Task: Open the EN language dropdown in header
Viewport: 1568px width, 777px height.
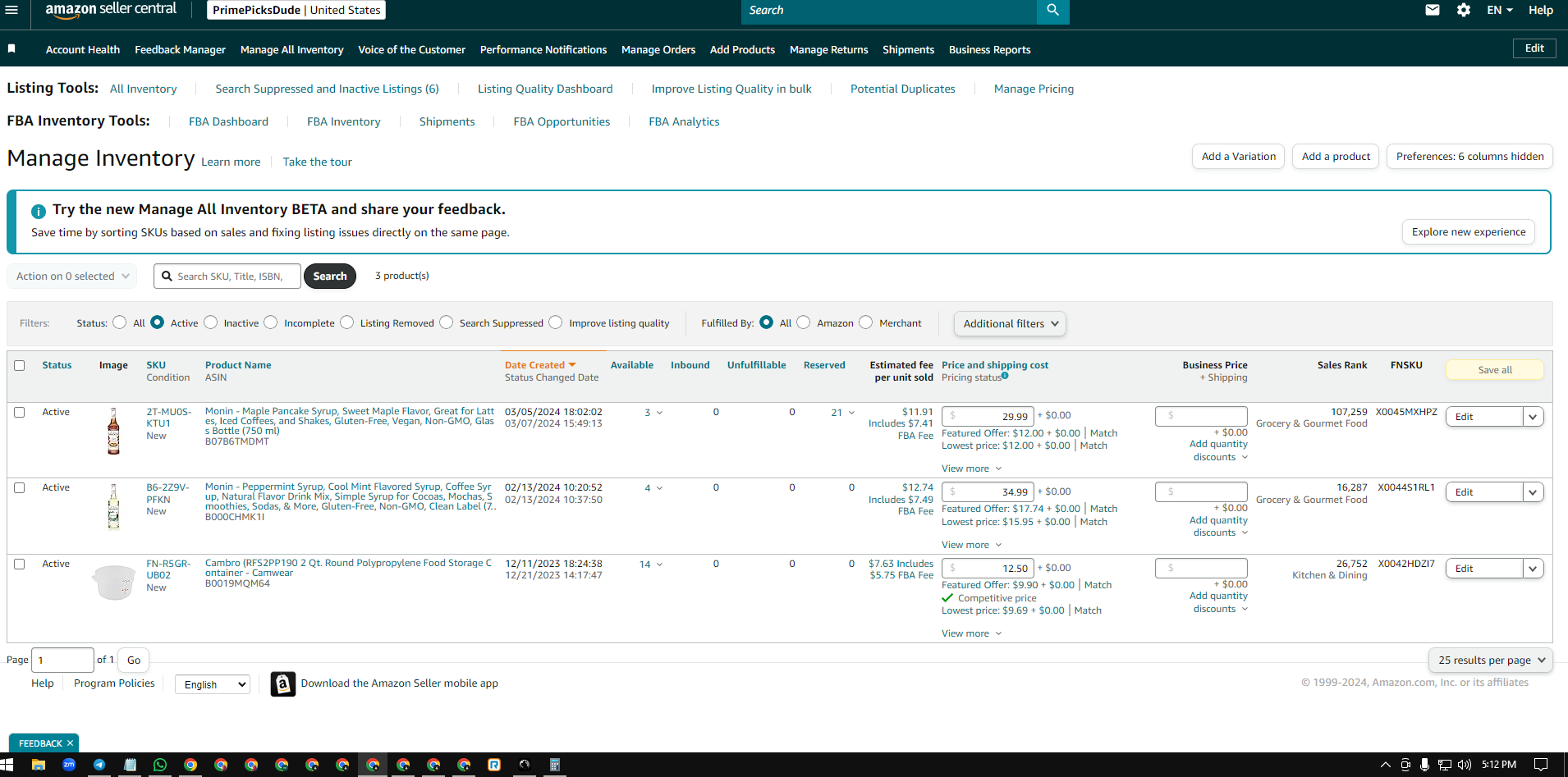Action: click(1499, 10)
